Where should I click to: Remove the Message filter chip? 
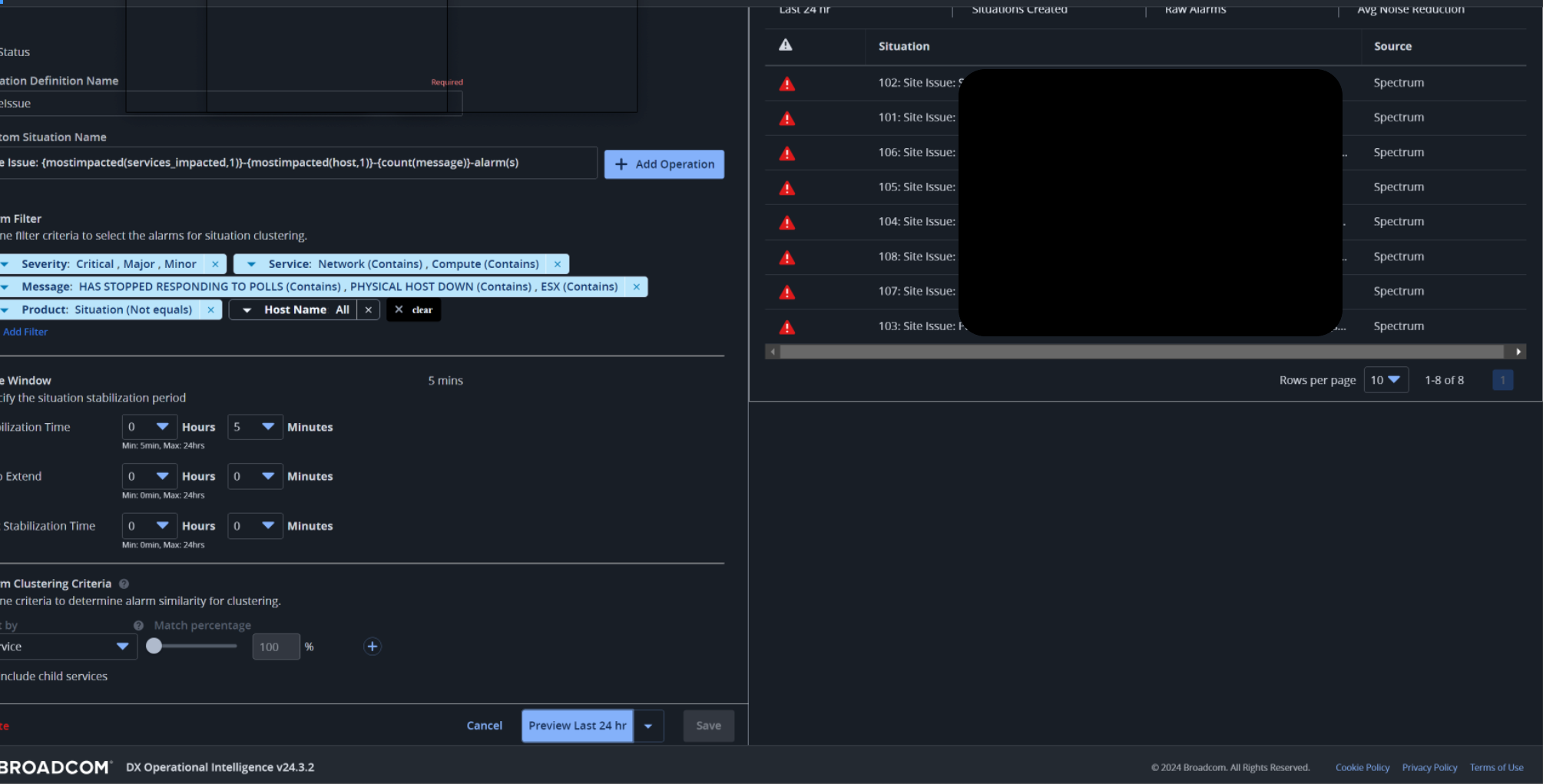click(636, 287)
